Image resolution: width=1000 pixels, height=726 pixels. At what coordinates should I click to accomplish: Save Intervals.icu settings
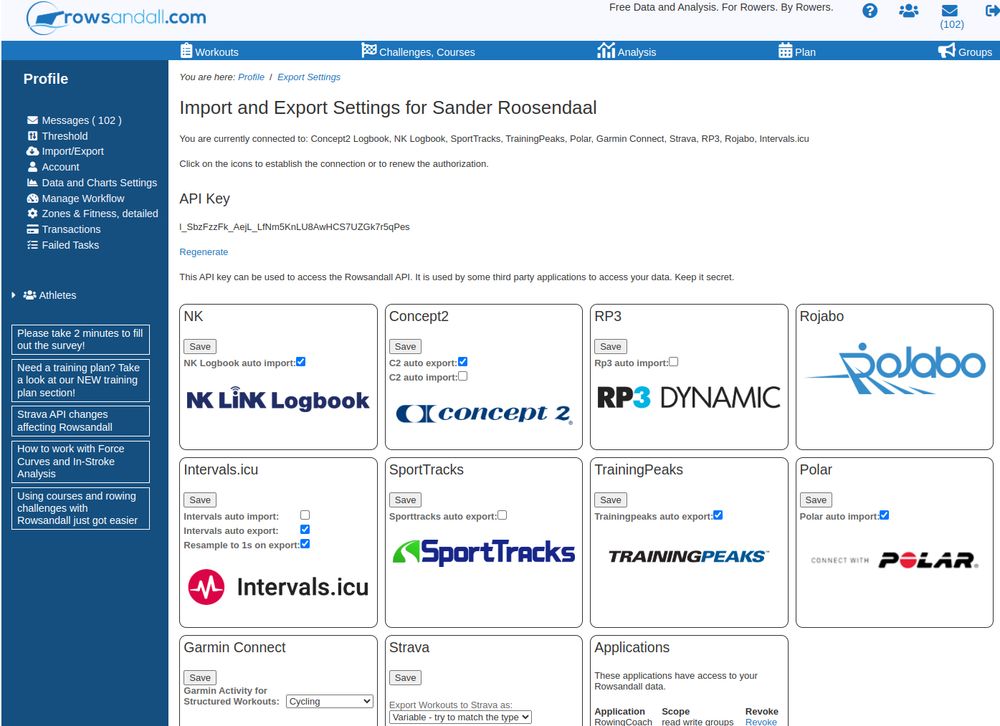[200, 500]
